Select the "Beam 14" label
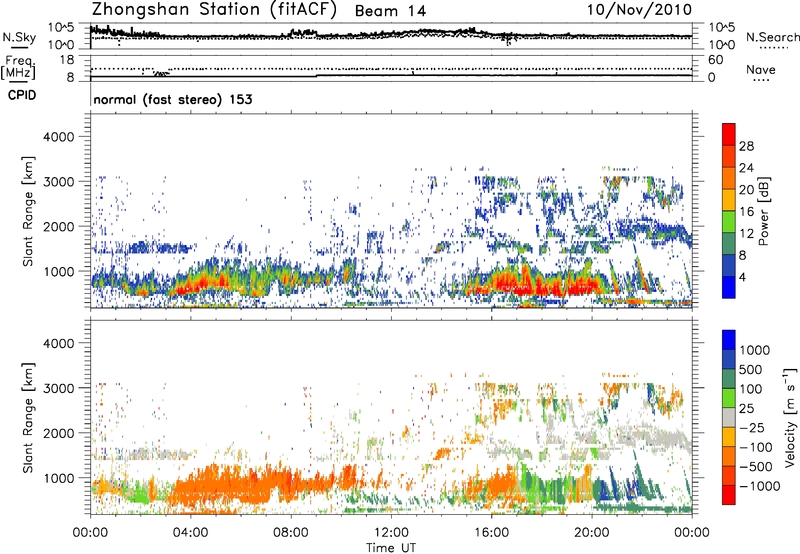The height and width of the screenshot is (554, 800). 390,11
